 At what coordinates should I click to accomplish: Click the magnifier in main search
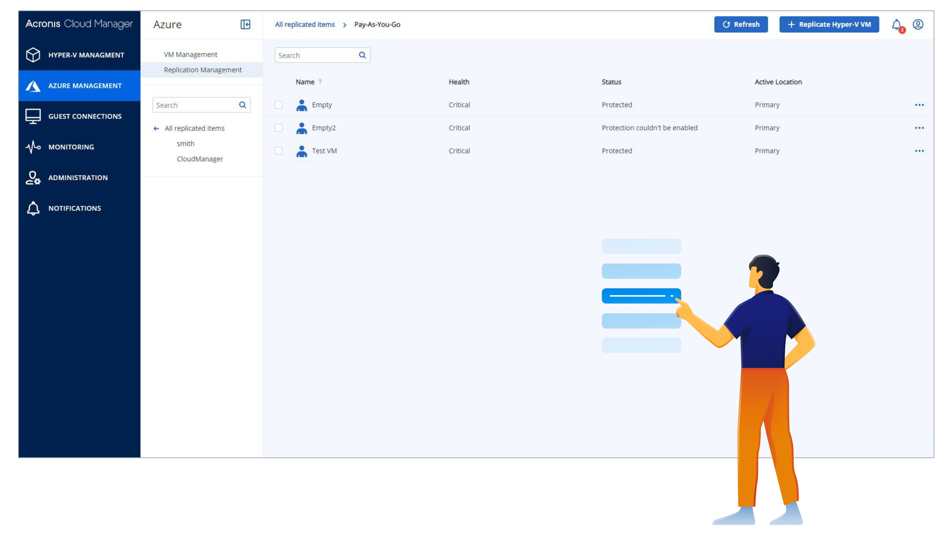362,55
